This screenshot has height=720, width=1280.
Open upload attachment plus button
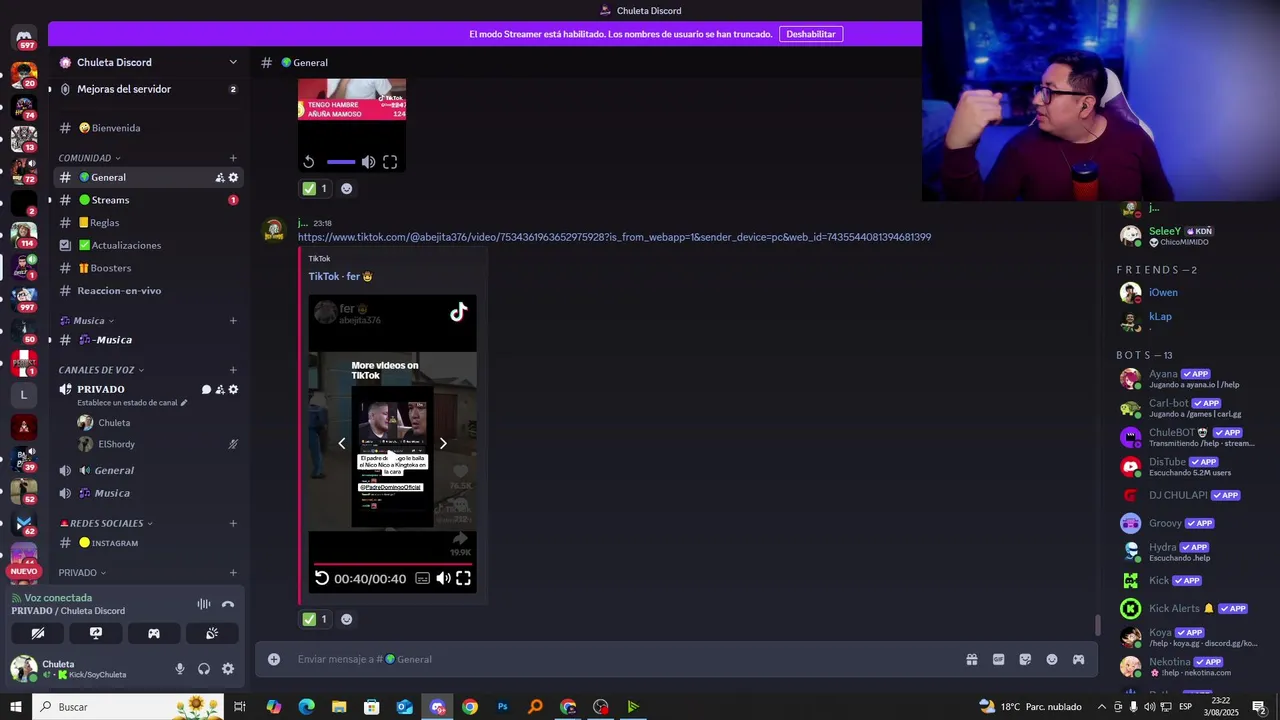click(274, 659)
